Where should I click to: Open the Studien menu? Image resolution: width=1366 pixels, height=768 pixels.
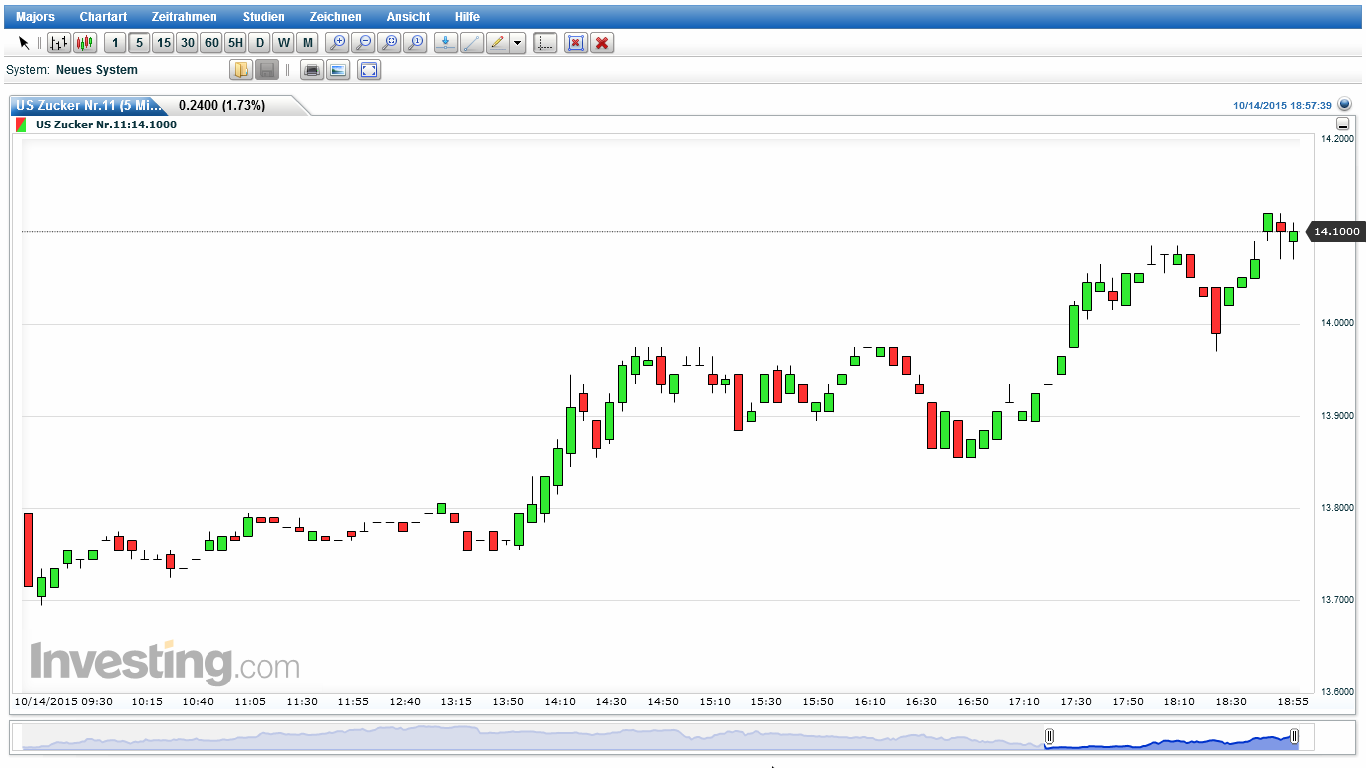click(x=263, y=17)
